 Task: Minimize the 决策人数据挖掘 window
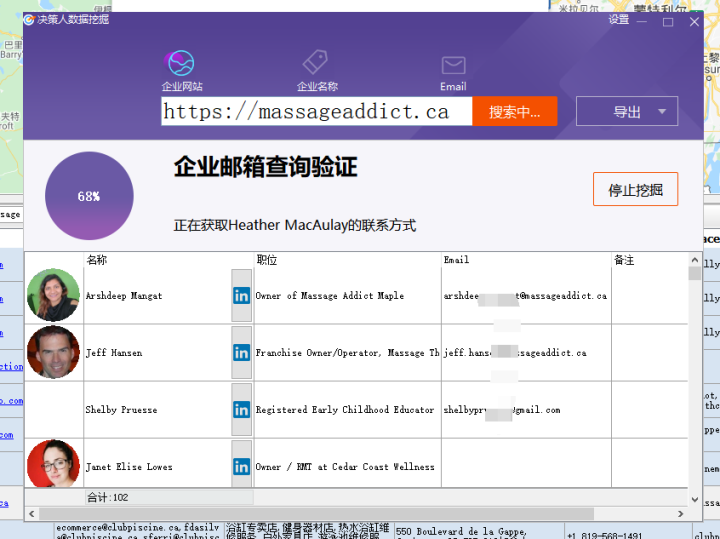tap(642, 22)
